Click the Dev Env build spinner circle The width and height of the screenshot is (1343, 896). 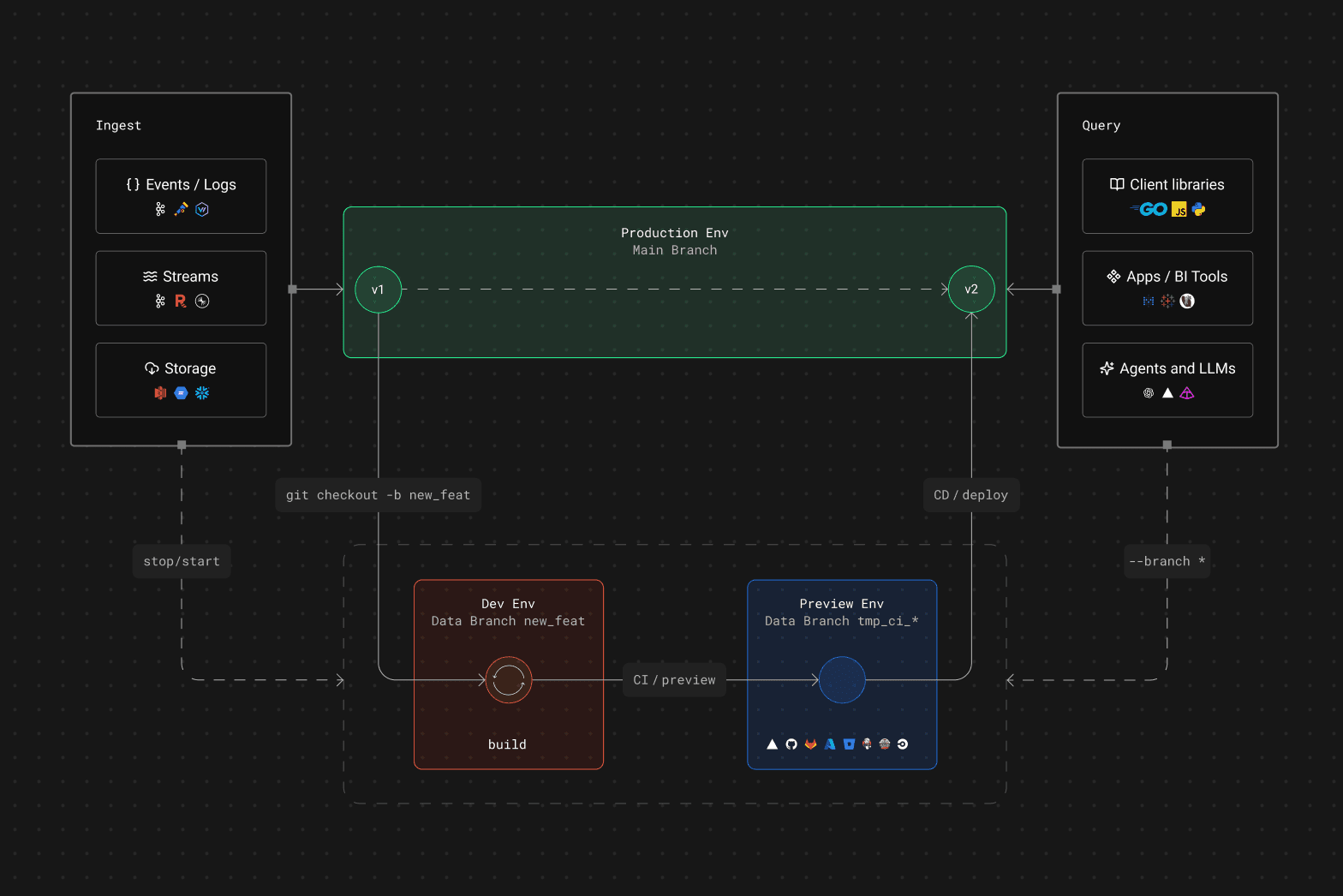click(x=509, y=680)
